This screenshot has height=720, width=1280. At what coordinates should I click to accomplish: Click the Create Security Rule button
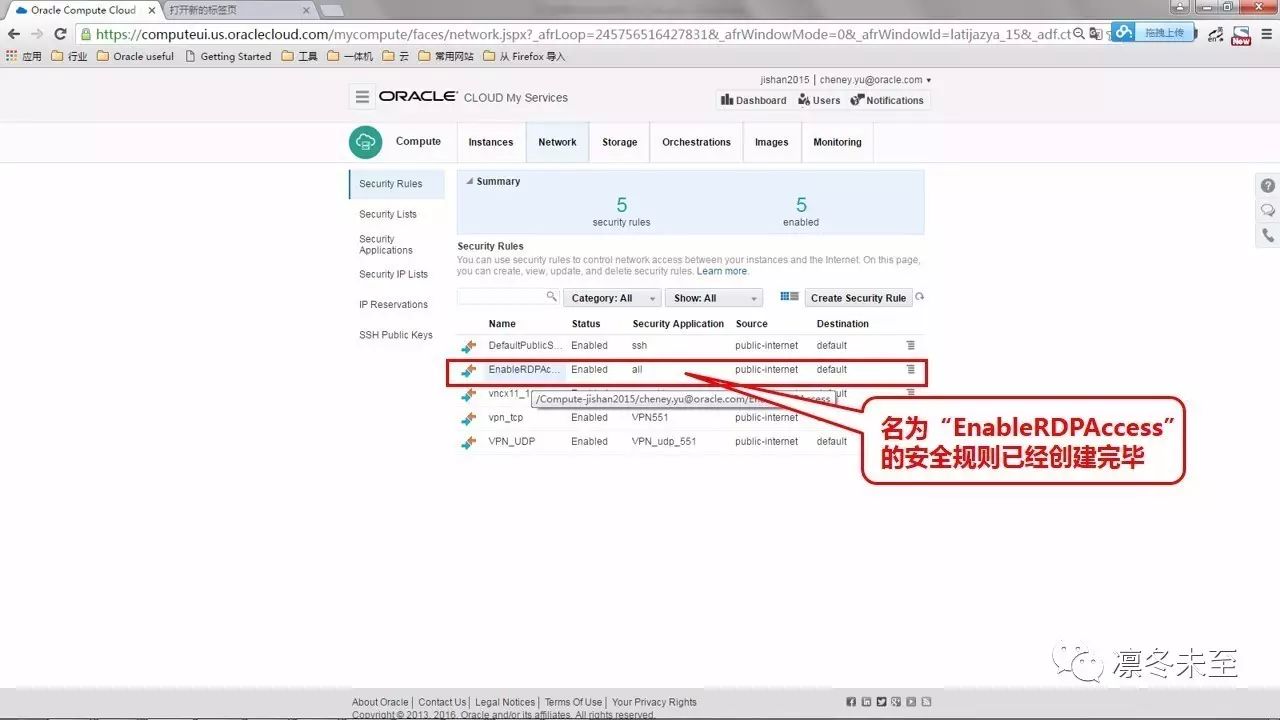(x=858, y=298)
